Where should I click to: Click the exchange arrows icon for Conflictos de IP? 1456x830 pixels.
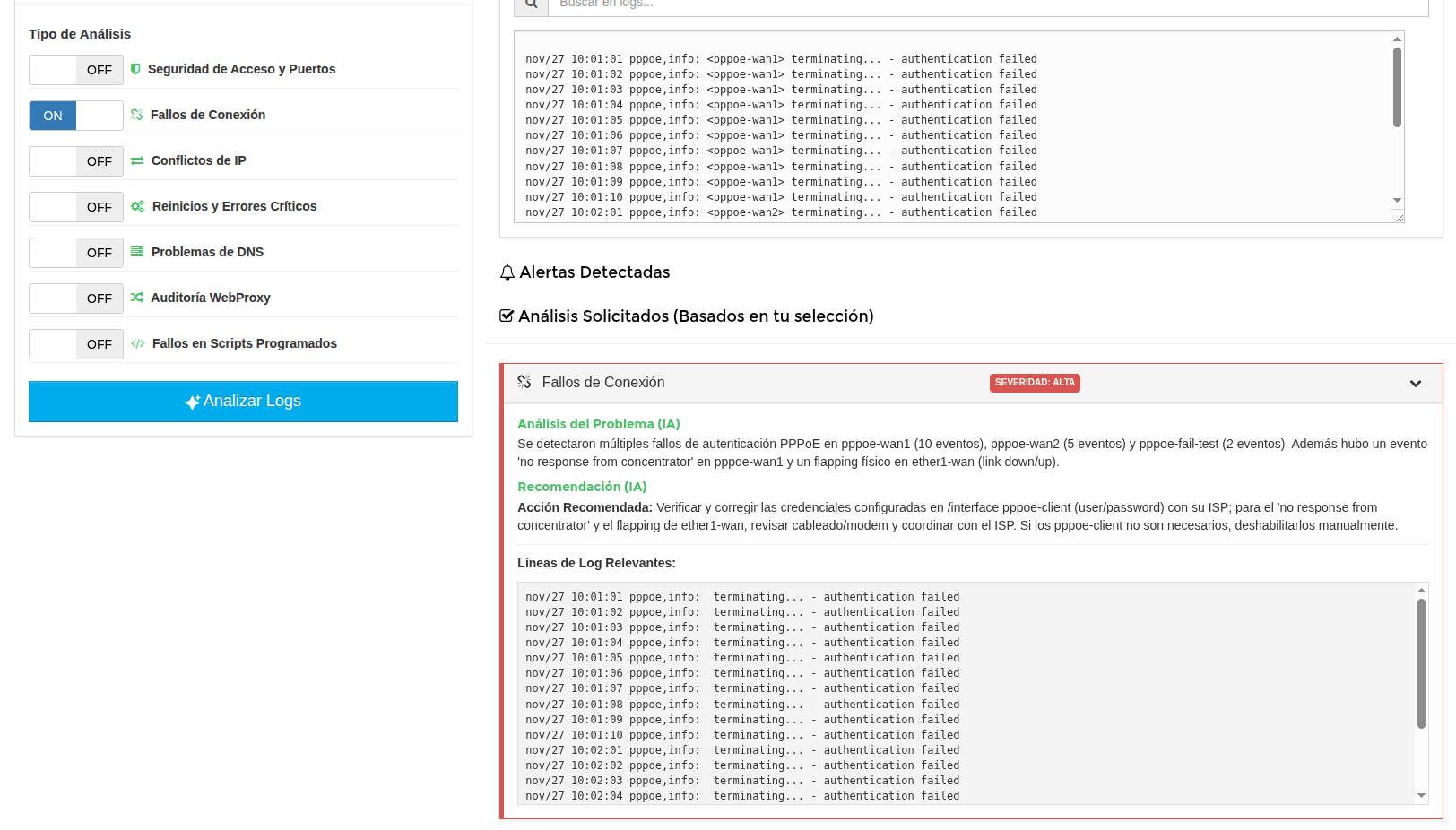coord(137,160)
